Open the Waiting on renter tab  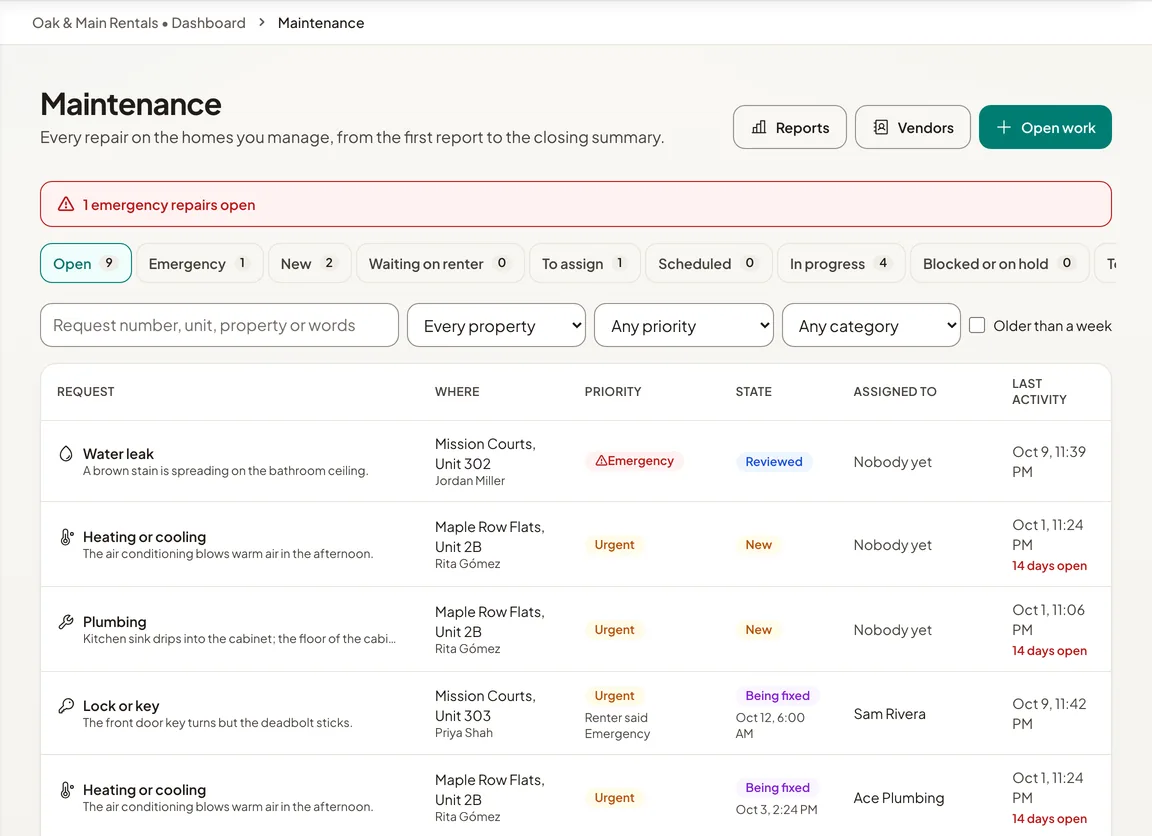[440, 263]
